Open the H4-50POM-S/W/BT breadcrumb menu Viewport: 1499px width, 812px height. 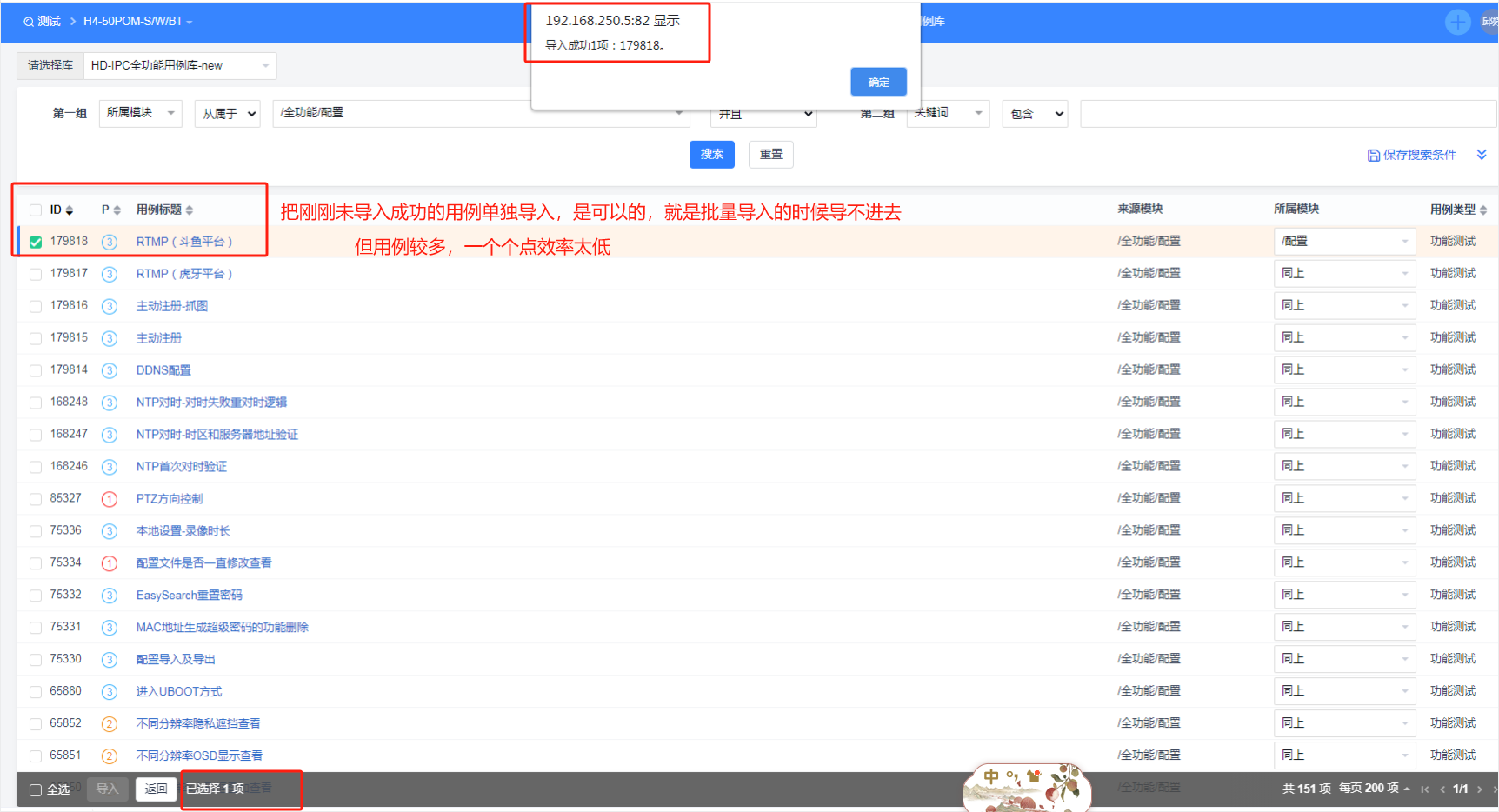click(x=137, y=22)
